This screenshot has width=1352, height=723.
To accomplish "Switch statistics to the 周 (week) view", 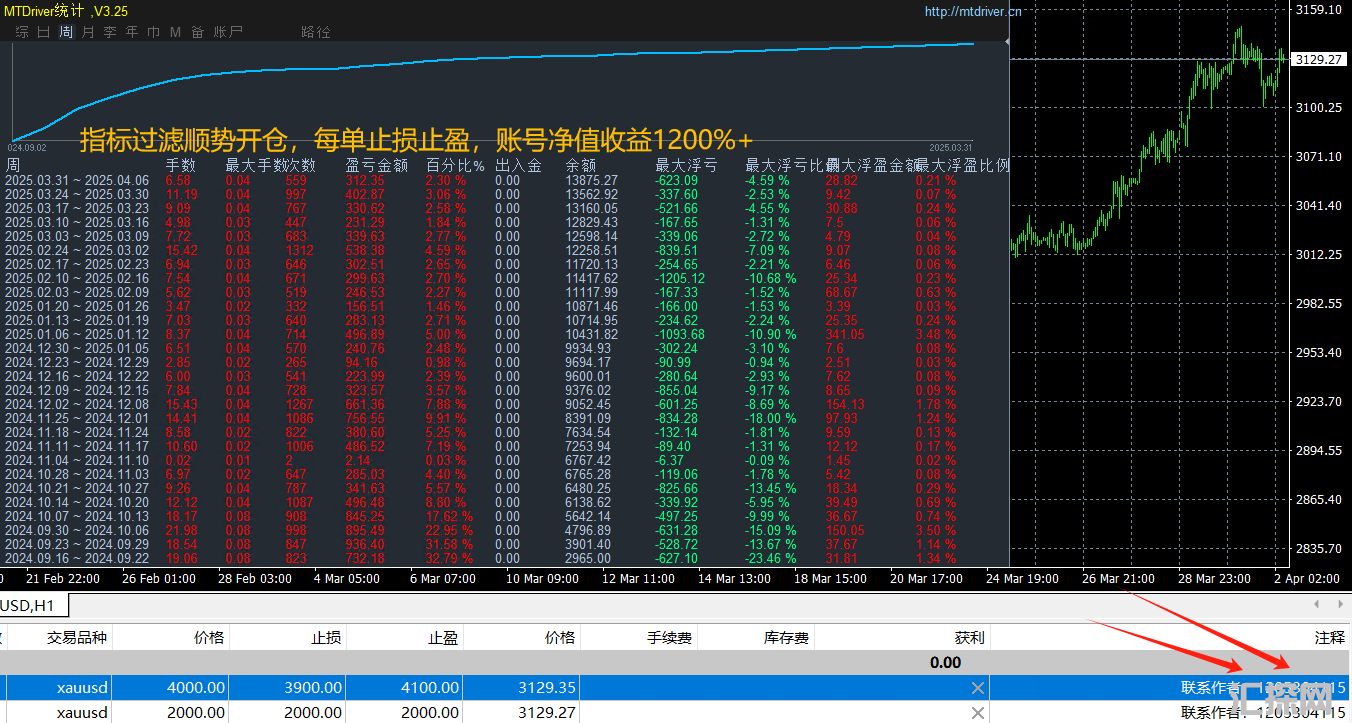I will [x=66, y=32].
